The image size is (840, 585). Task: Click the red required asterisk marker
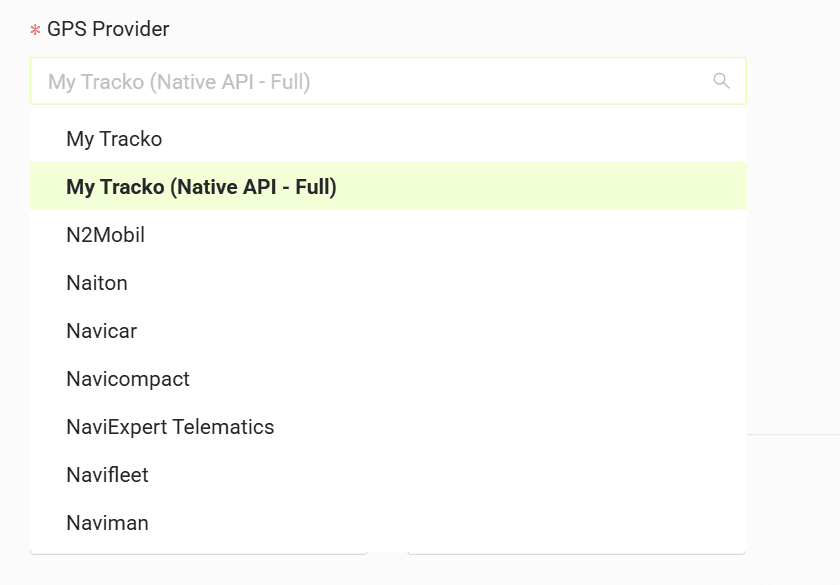tap(35, 30)
